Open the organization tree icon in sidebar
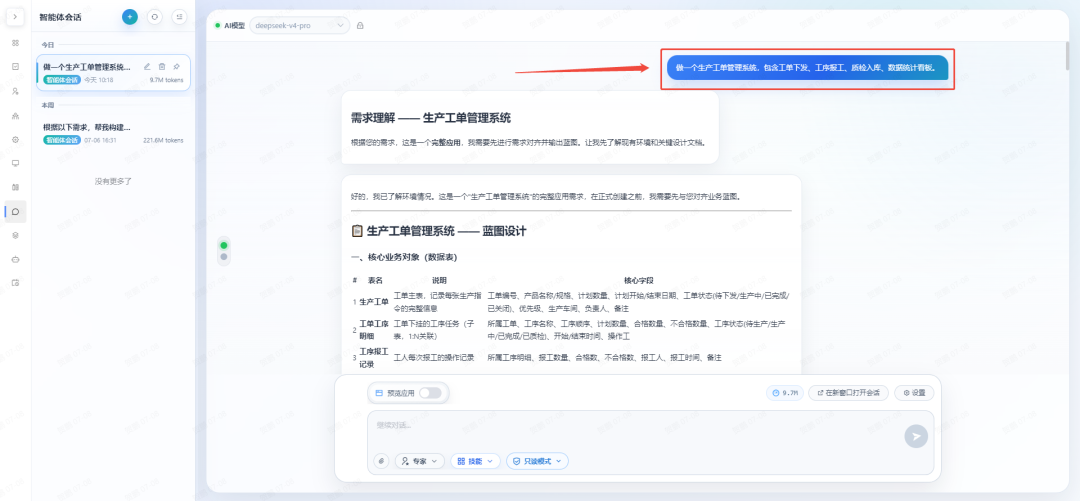The width and height of the screenshot is (1080, 501). point(15,115)
